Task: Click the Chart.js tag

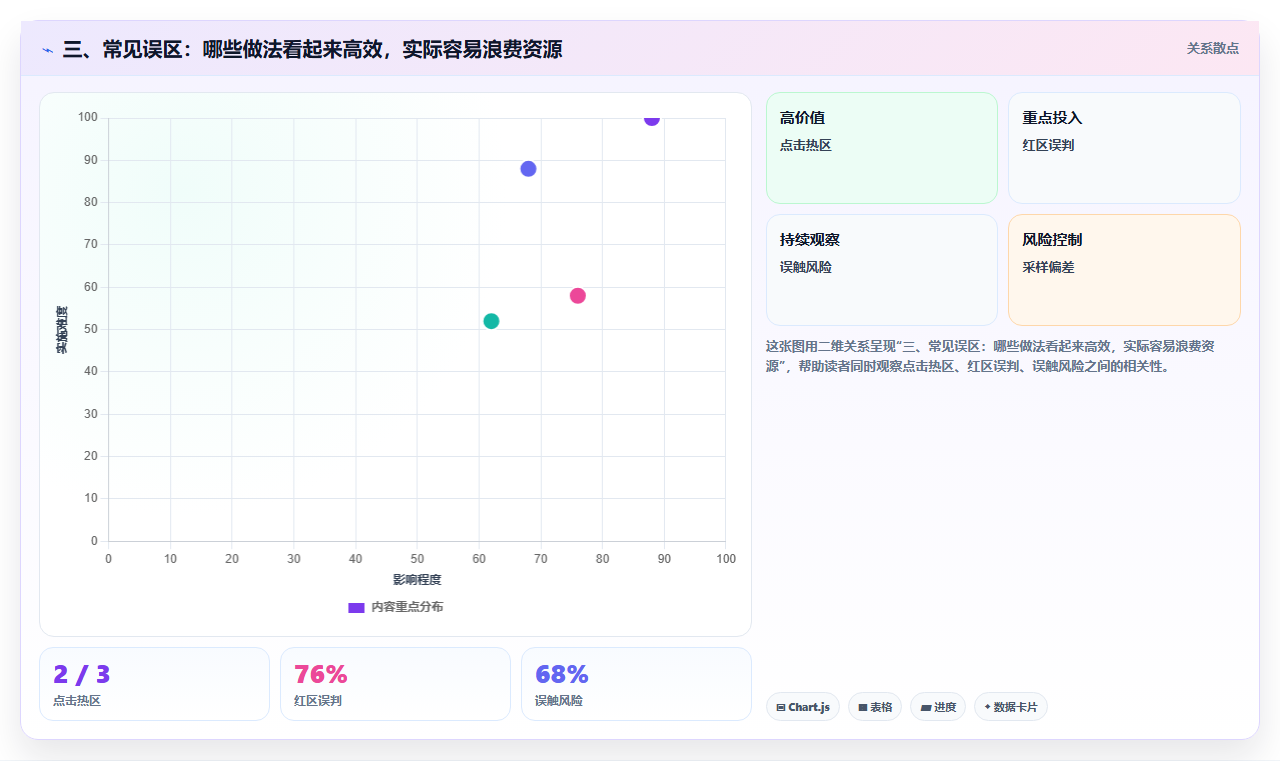Action: coord(803,707)
